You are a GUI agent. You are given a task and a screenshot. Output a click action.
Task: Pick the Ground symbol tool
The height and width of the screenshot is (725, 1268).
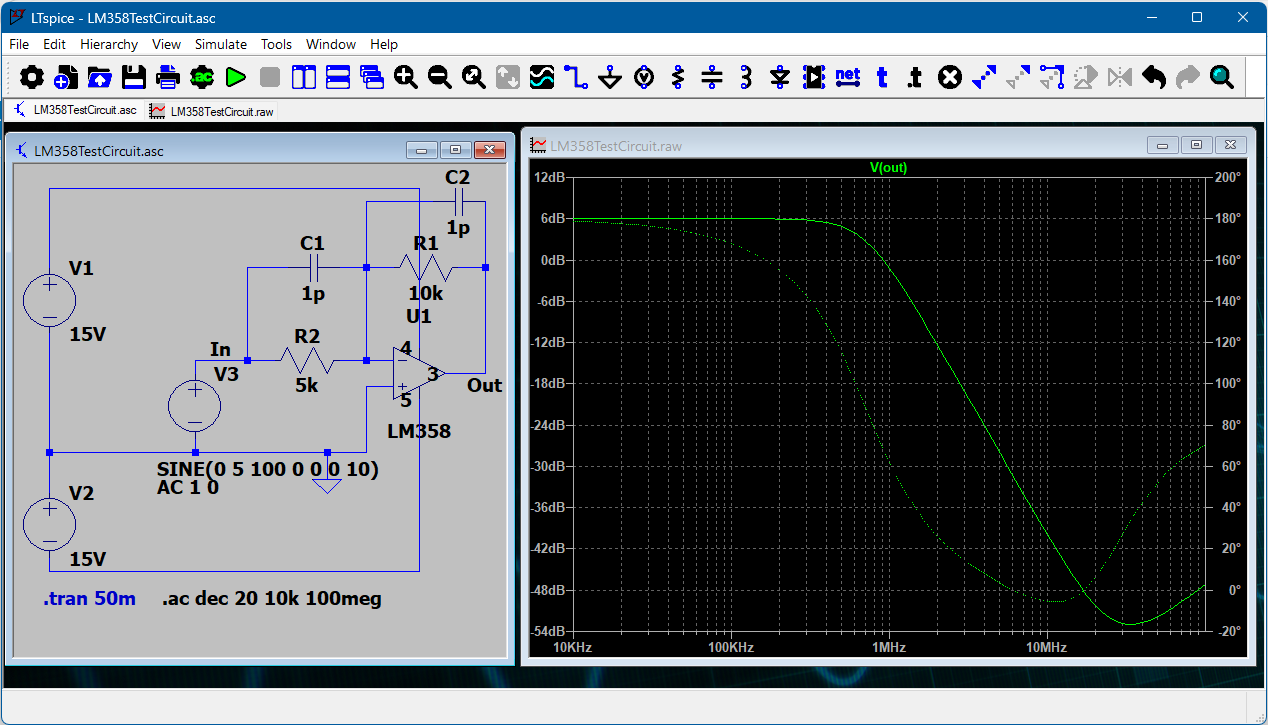coord(610,77)
